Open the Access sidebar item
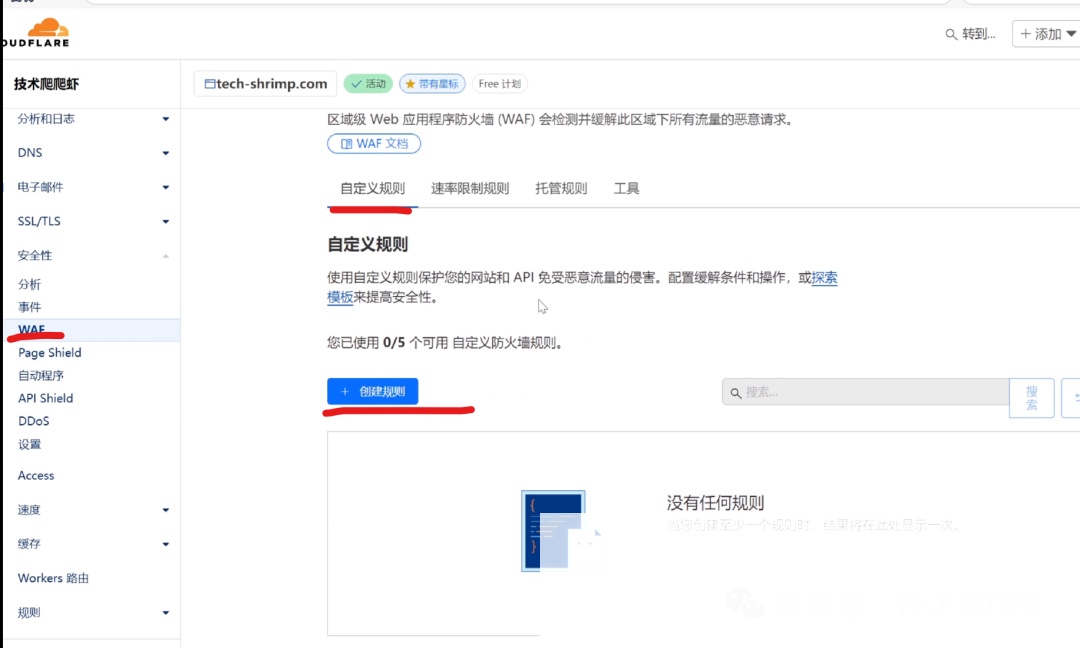Image resolution: width=1080 pixels, height=648 pixels. [x=36, y=475]
